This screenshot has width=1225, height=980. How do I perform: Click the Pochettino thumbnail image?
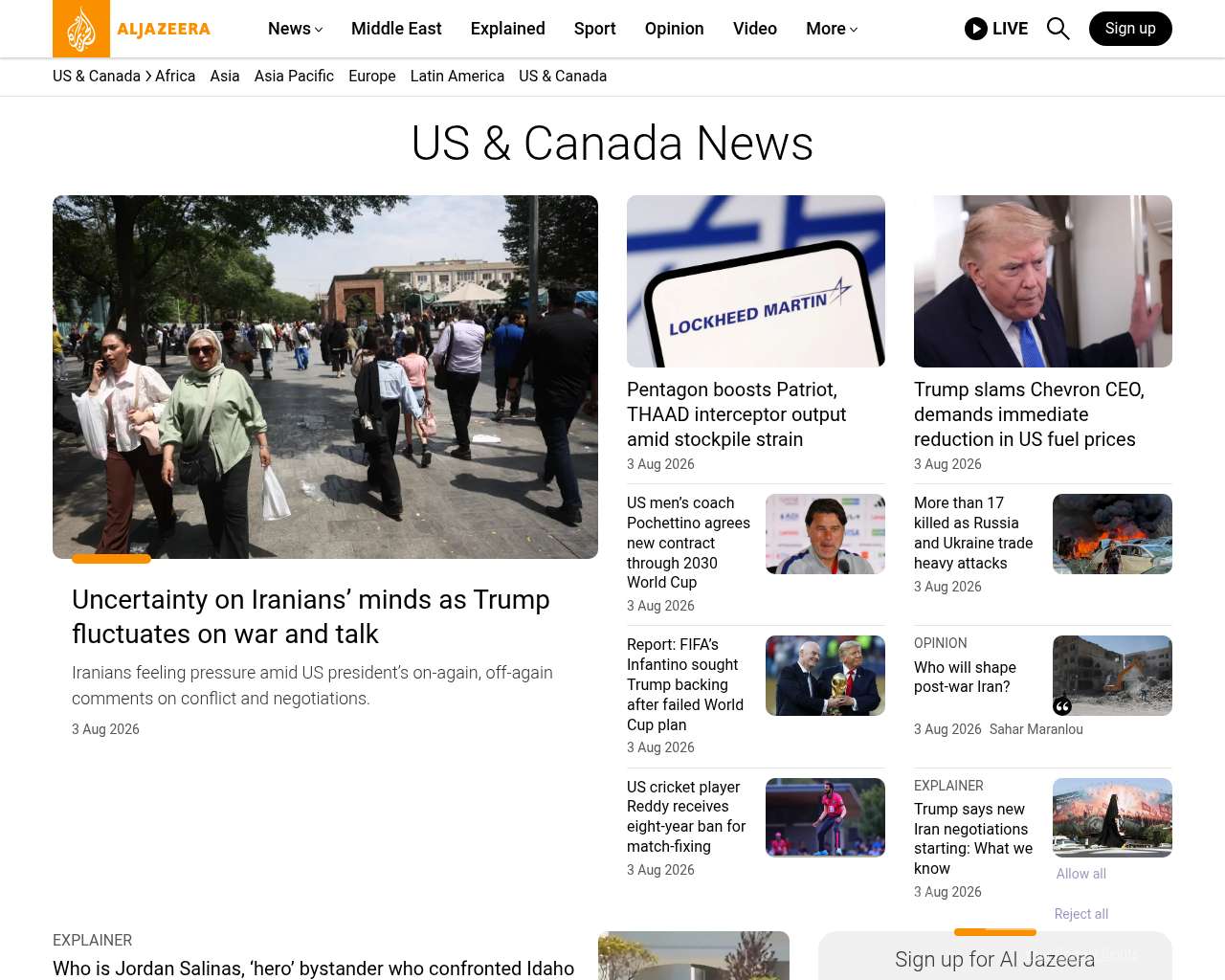click(x=825, y=534)
